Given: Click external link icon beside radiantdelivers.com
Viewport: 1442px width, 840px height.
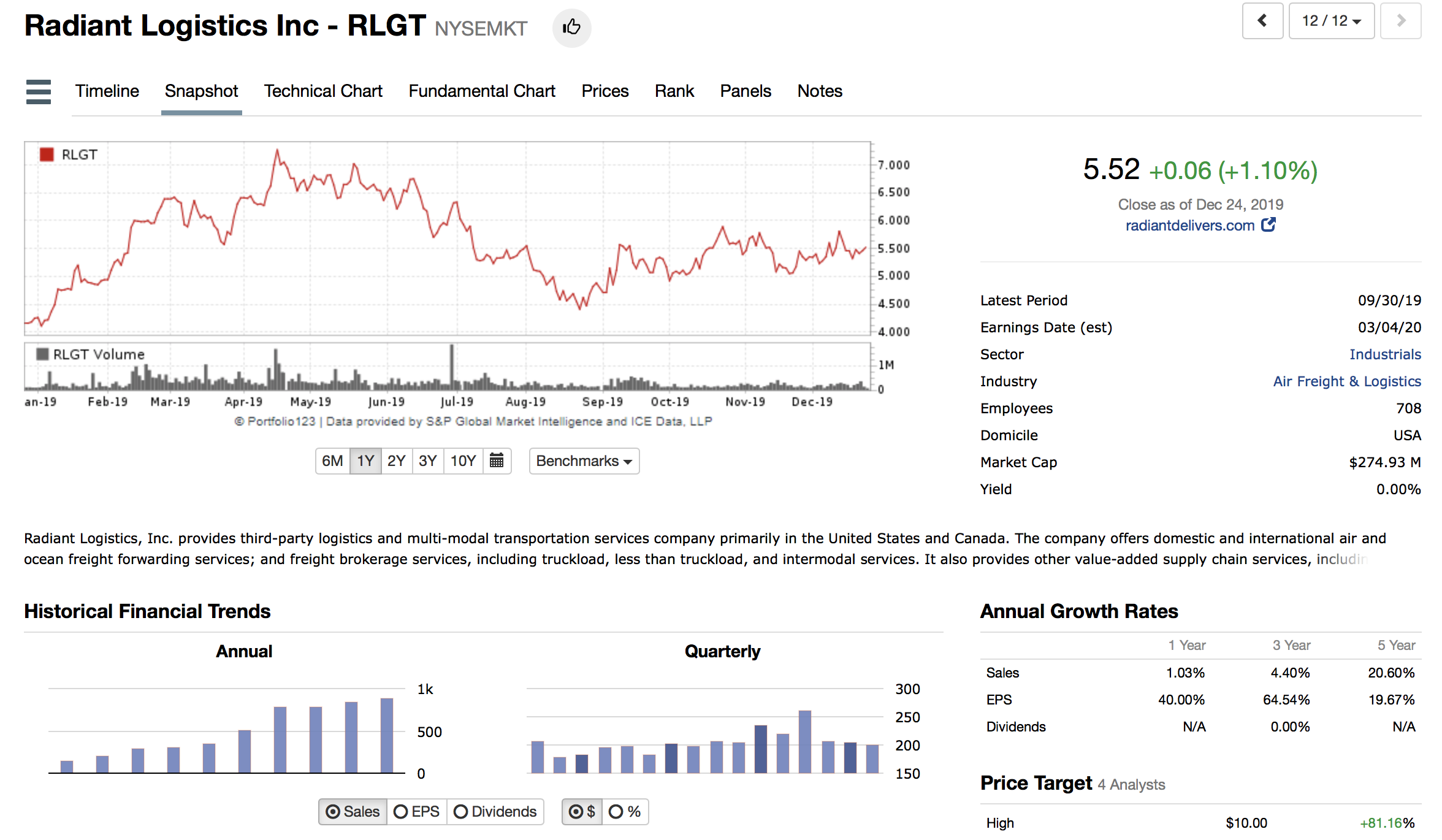Looking at the screenshot, I should (x=1268, y=225).
